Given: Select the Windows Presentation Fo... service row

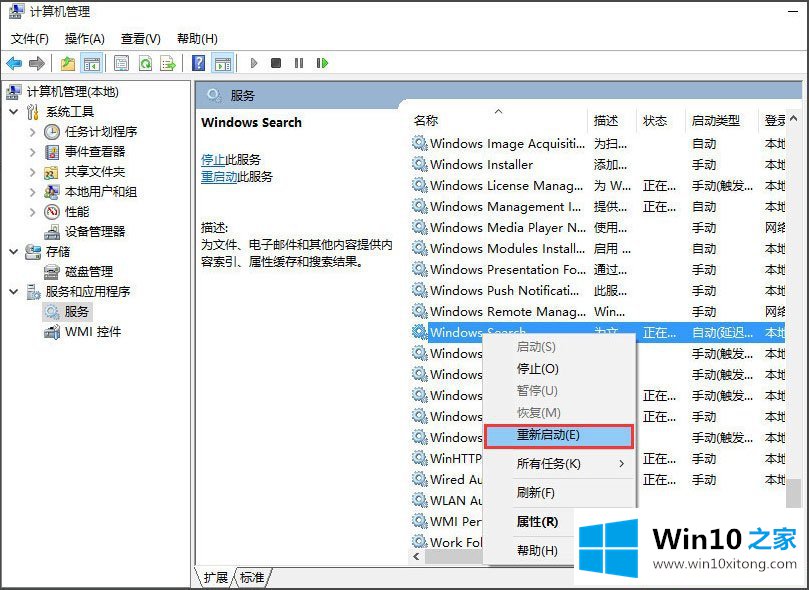Looking at the screenshot, I should click(x=598, y=270).
